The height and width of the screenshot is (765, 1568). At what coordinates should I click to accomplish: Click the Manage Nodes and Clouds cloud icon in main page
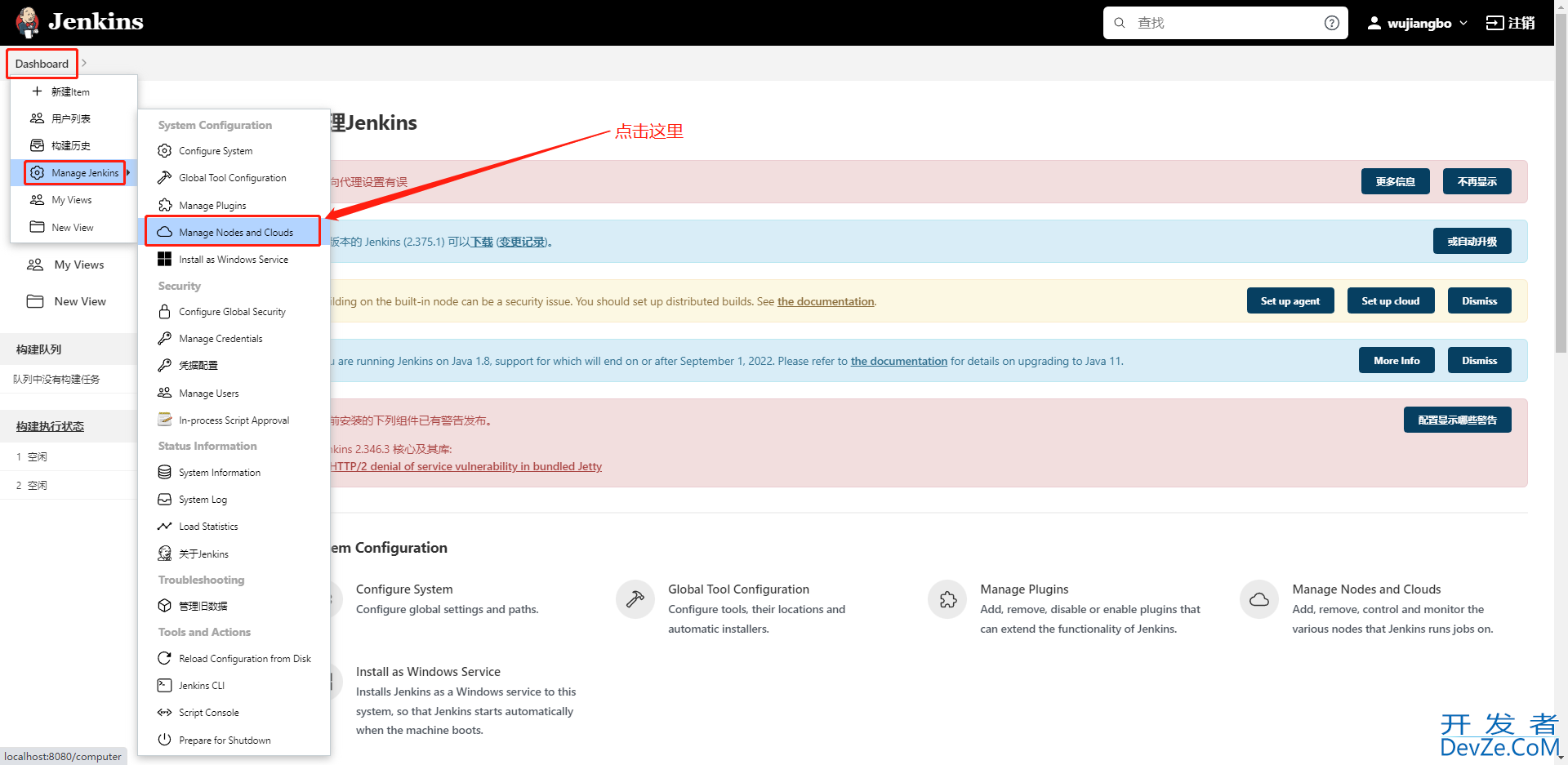tap(1259, 600)
